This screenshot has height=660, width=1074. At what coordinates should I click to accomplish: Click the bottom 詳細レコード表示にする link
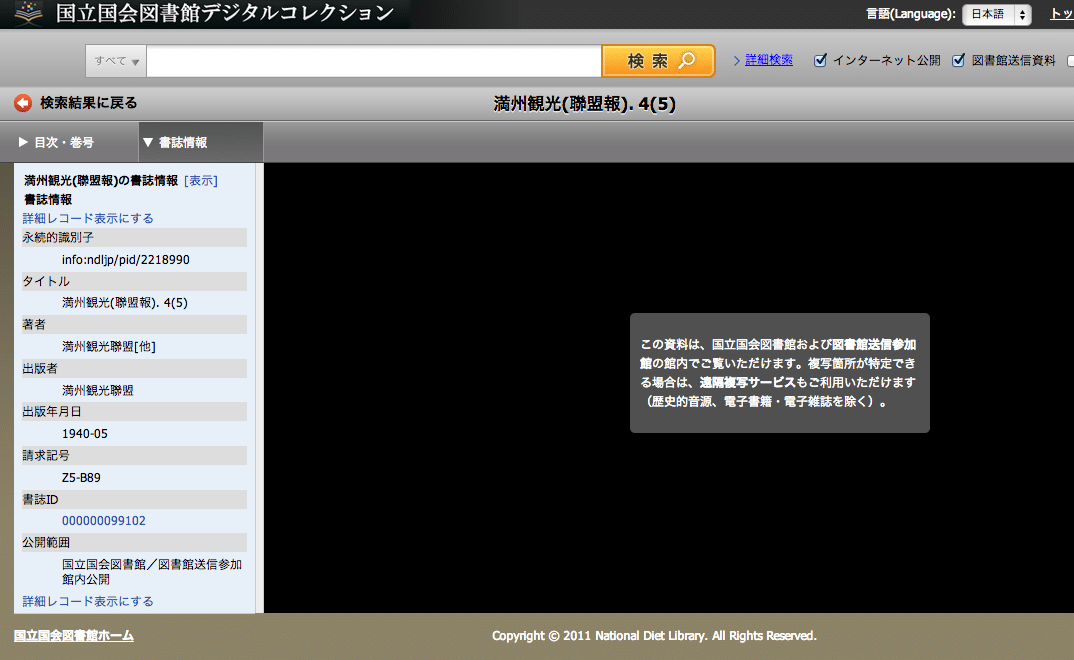(x=88, y=601)
